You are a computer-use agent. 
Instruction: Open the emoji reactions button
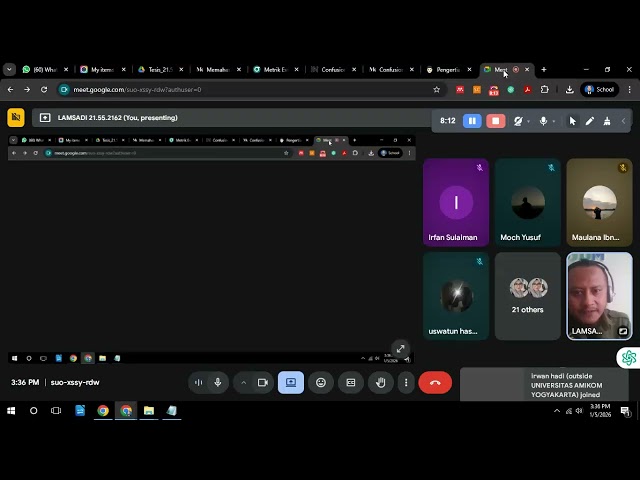[x=321, y=382]
